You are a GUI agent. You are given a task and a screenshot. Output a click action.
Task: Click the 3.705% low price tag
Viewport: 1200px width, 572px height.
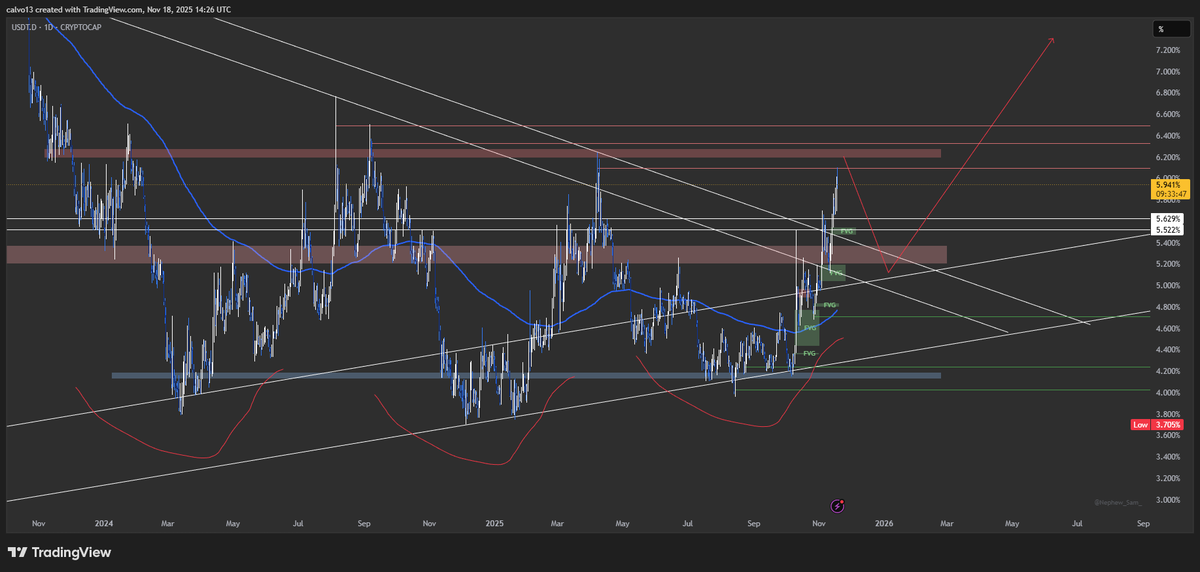click(x=1167, y=425)
